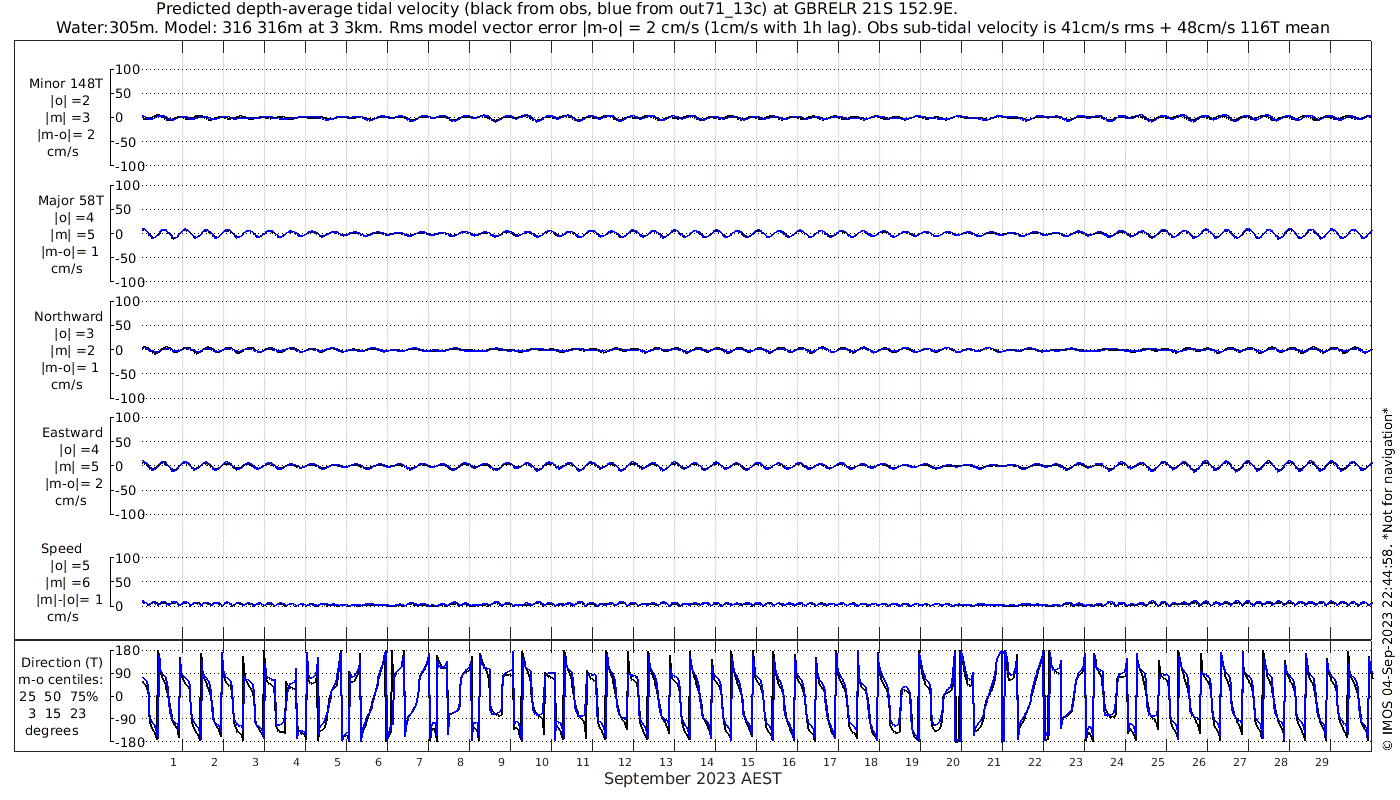Select the 'Major 58T' panel label
The image size is (1400, 800).
point(71,200)
